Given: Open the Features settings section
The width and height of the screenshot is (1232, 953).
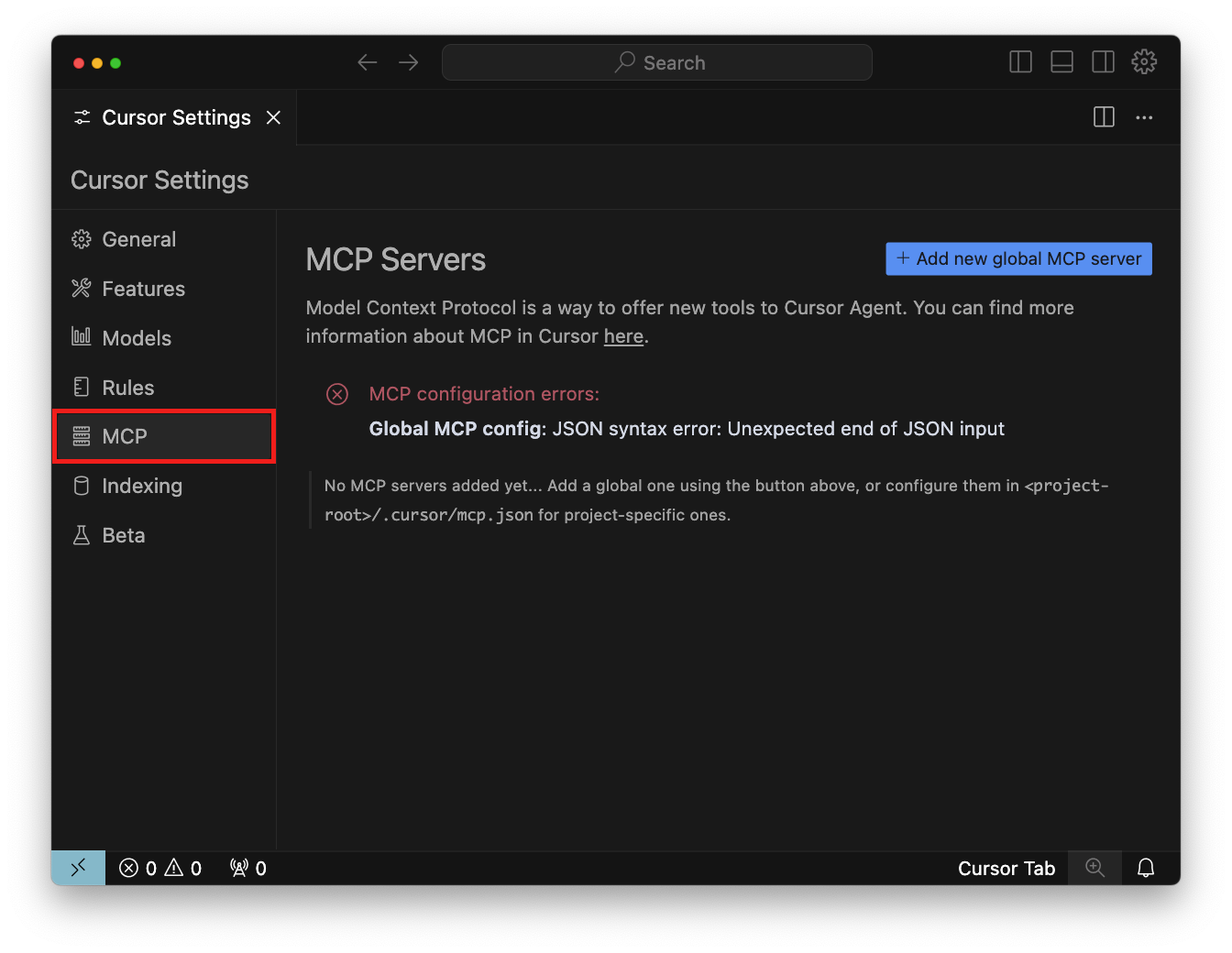Looking at the screenshot, I should pyautogui.click(x=164, y=289).
